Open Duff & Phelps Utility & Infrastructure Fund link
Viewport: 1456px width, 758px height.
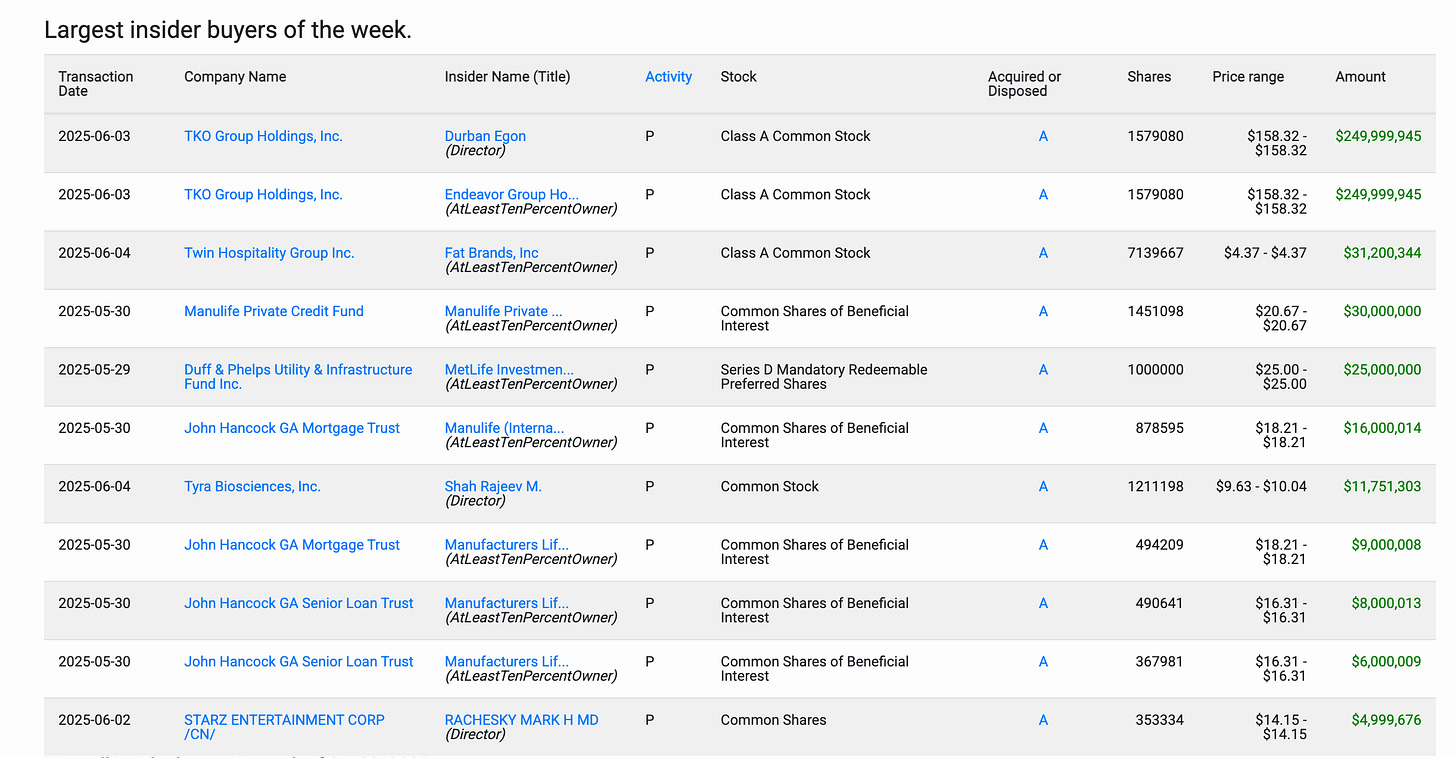[x=298, y=377]
